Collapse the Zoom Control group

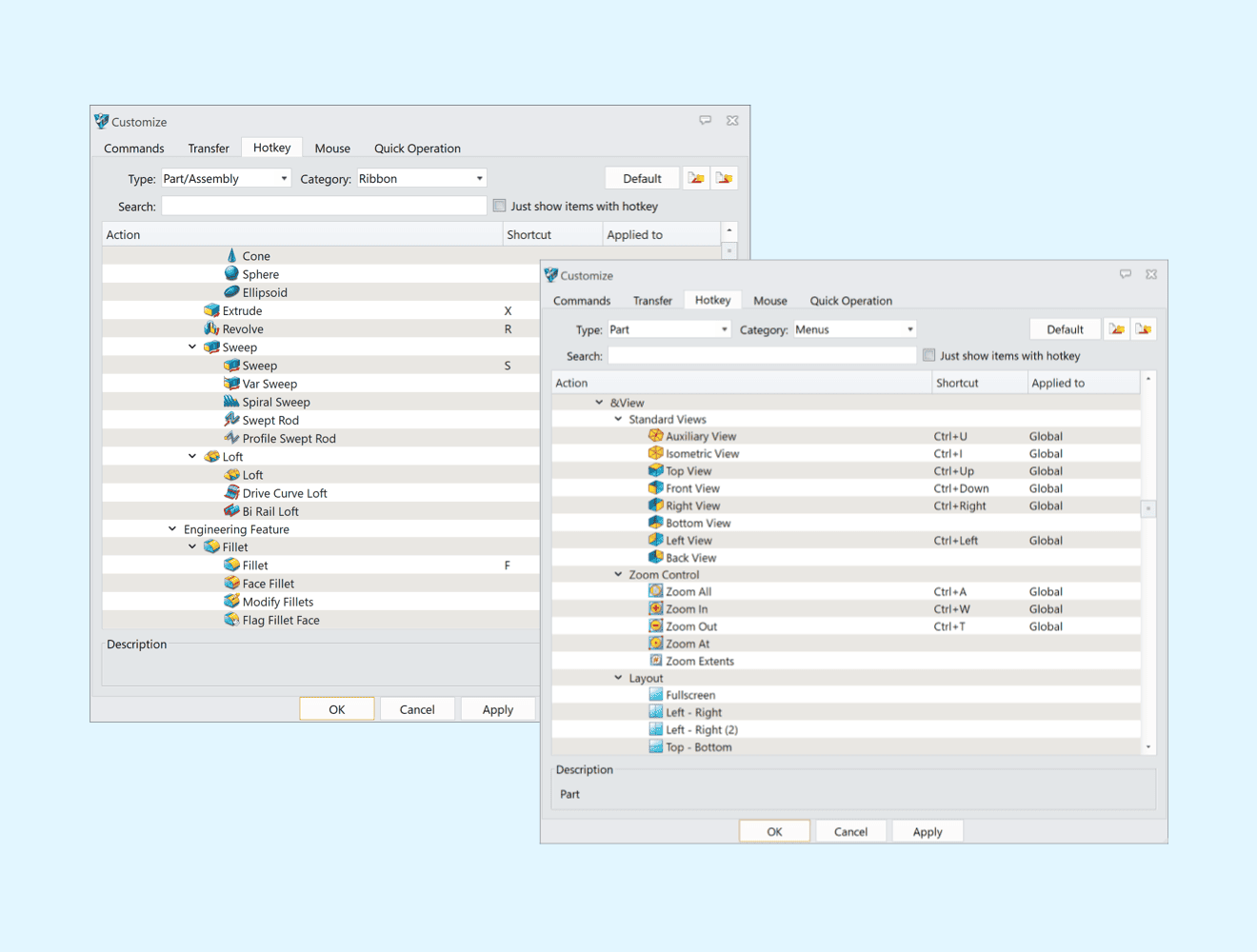pyautogui.click(x=618, y=574)
